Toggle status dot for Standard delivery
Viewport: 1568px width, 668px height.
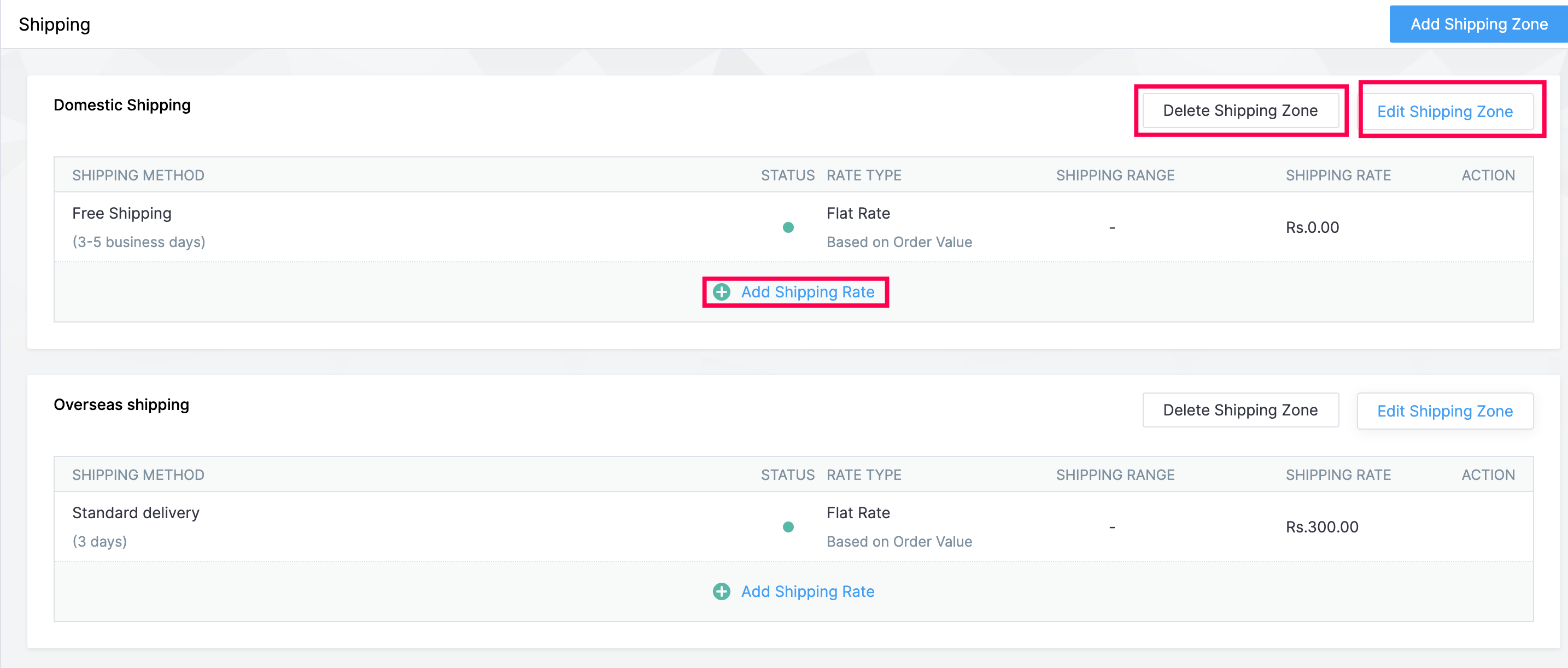point(788,527)
